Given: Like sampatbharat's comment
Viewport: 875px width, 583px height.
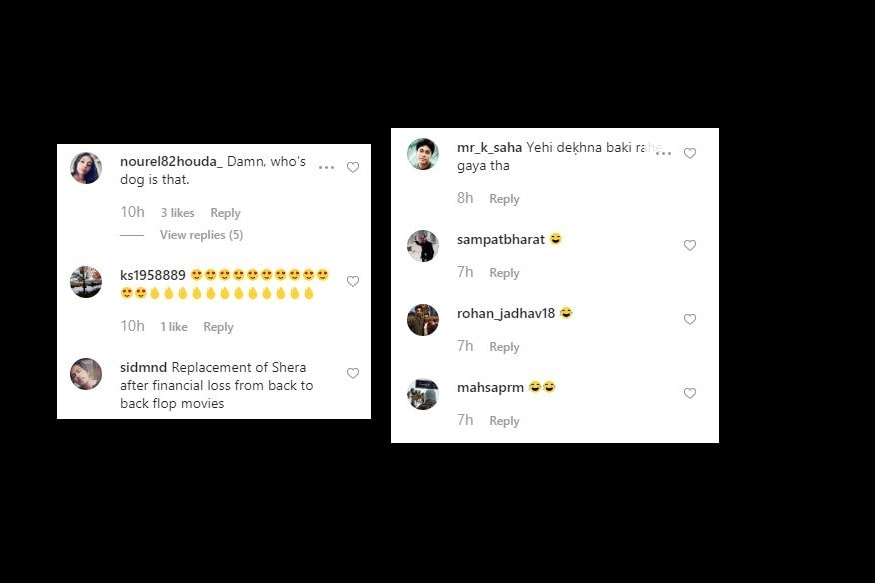Looking at the screenshot, I should [690, 245].
